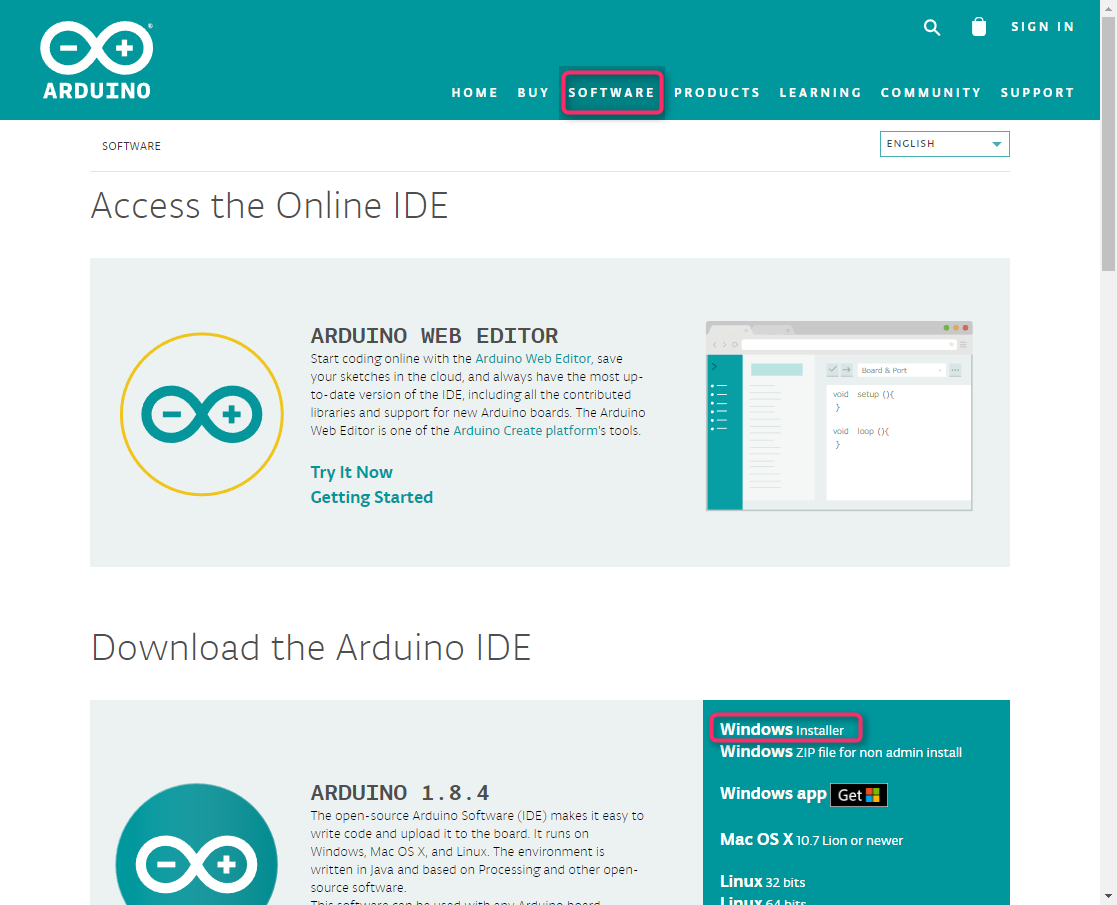Click the page vertical scrollbar thumb
The image size is (1117, 905).
1108,143
